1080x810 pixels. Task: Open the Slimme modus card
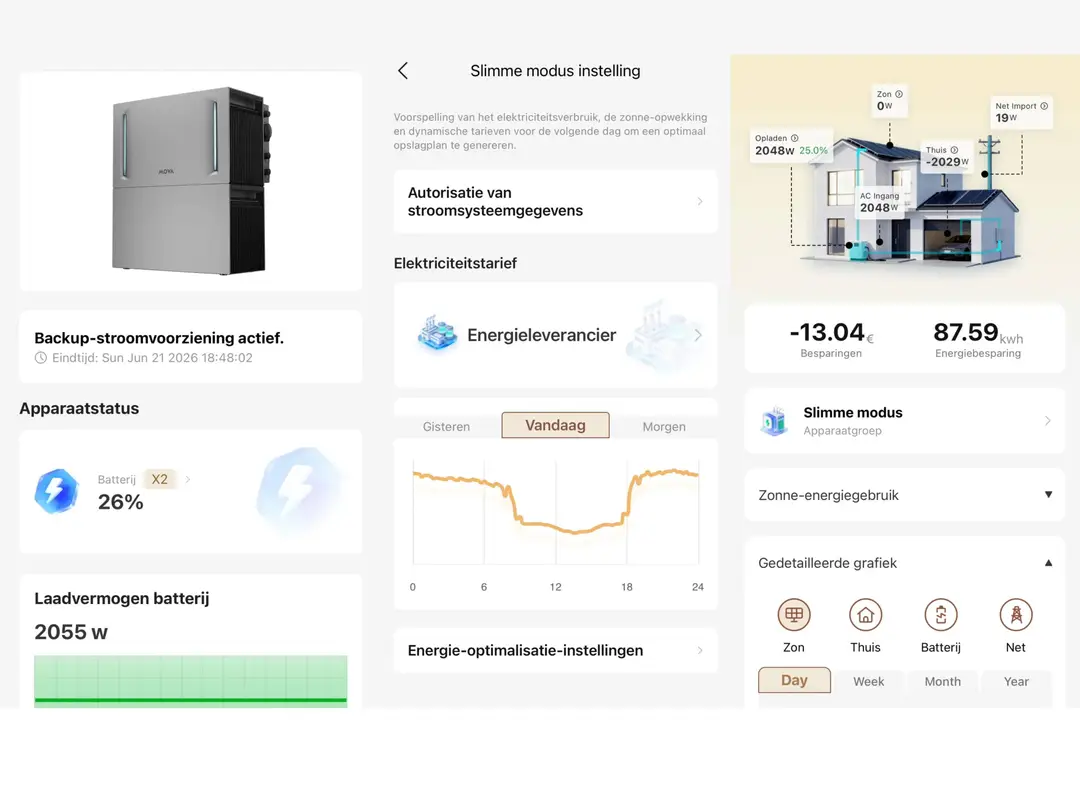(904, 421)
